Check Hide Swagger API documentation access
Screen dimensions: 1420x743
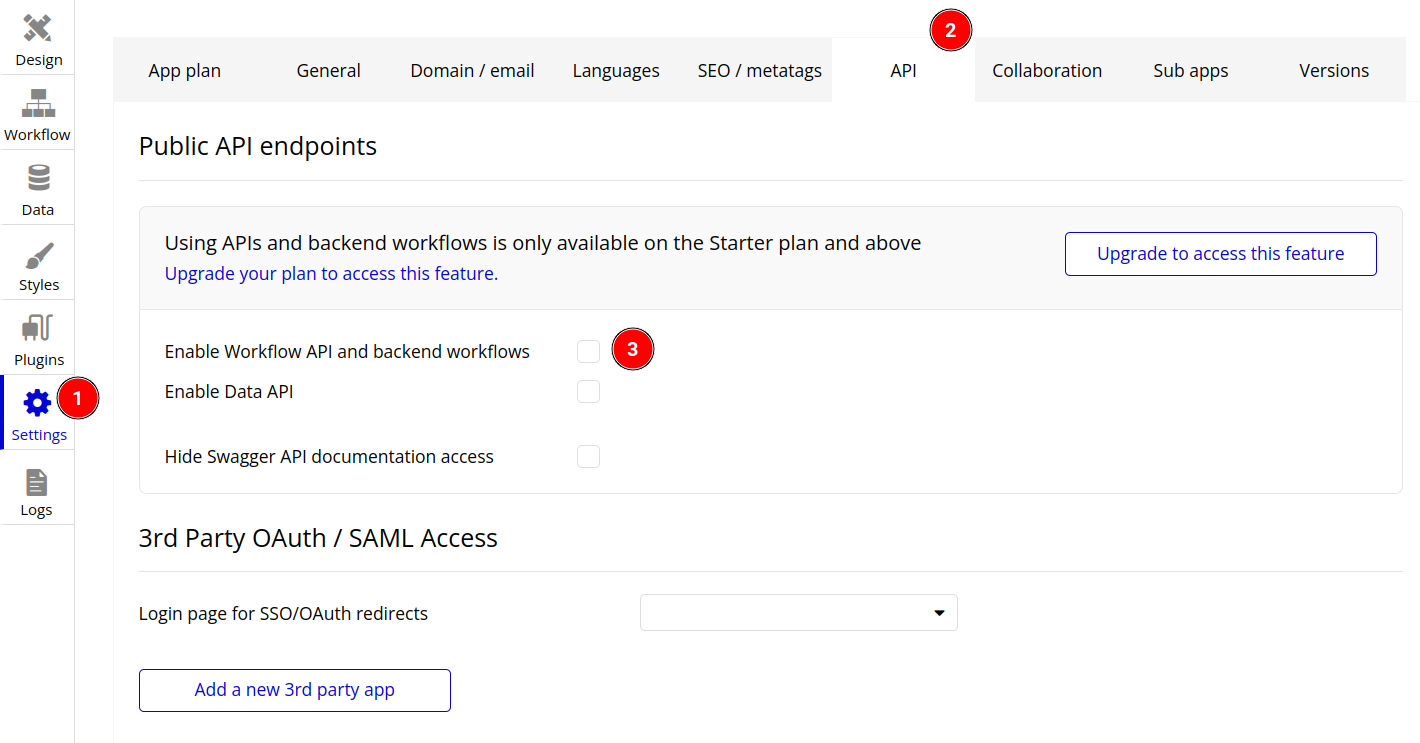point(588,457)
